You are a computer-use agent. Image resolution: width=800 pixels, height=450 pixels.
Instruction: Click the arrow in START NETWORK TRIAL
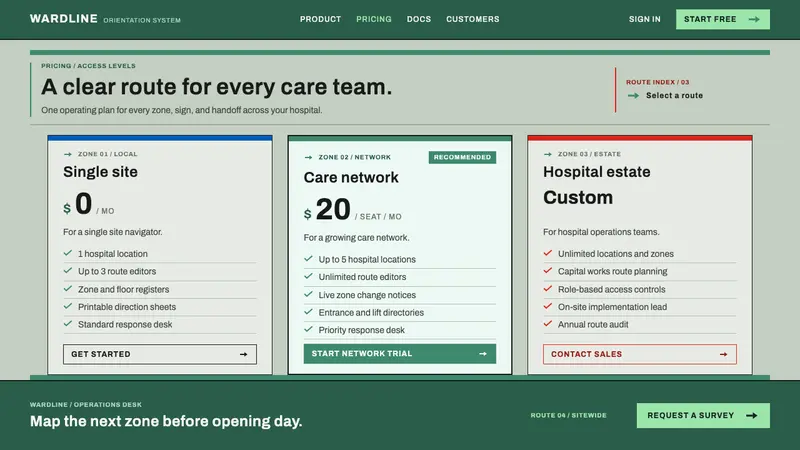pyautogui.click(x=483, y=354)
